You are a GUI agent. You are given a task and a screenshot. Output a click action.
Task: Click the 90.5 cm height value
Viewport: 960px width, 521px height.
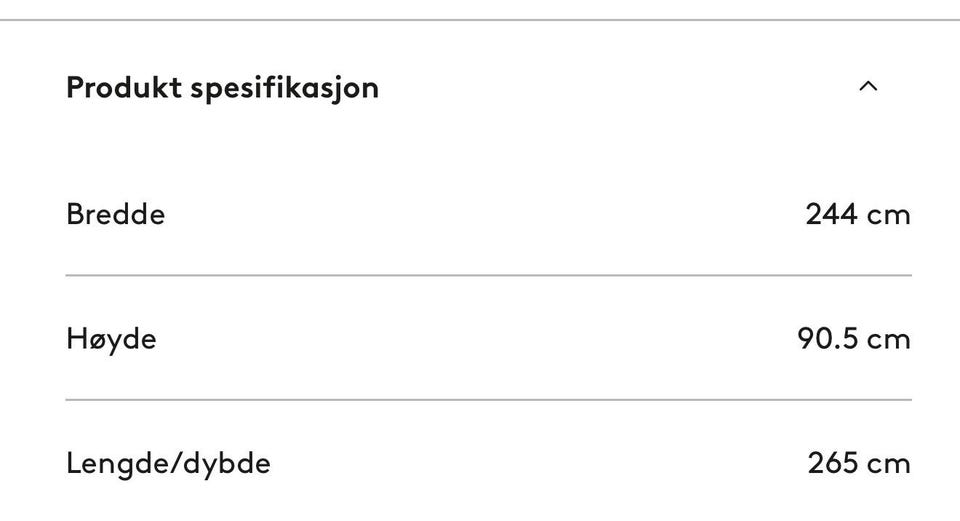click(x=854, y=339)
